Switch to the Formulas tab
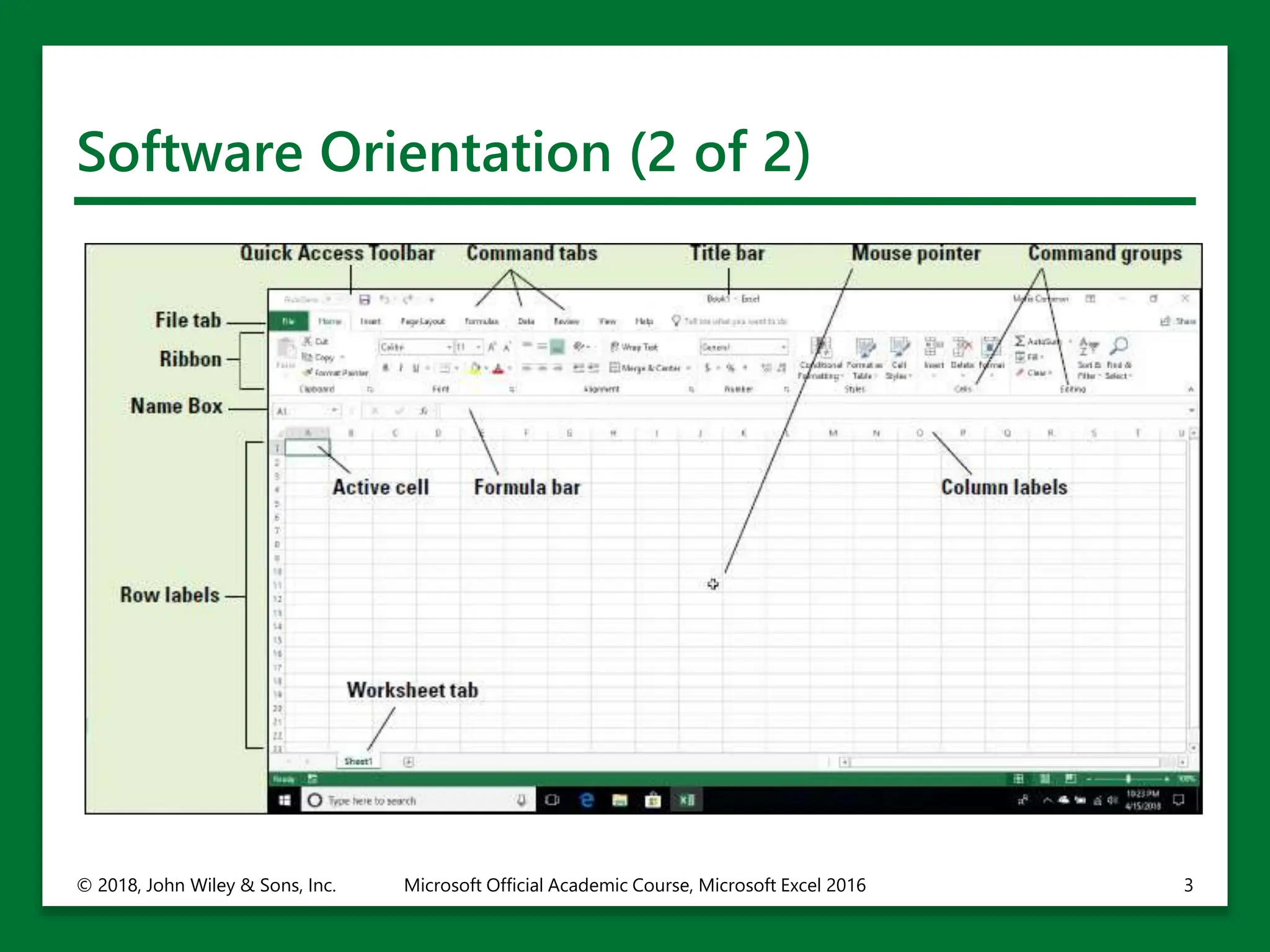1270x952 pixels. click(x=482, y=321)
